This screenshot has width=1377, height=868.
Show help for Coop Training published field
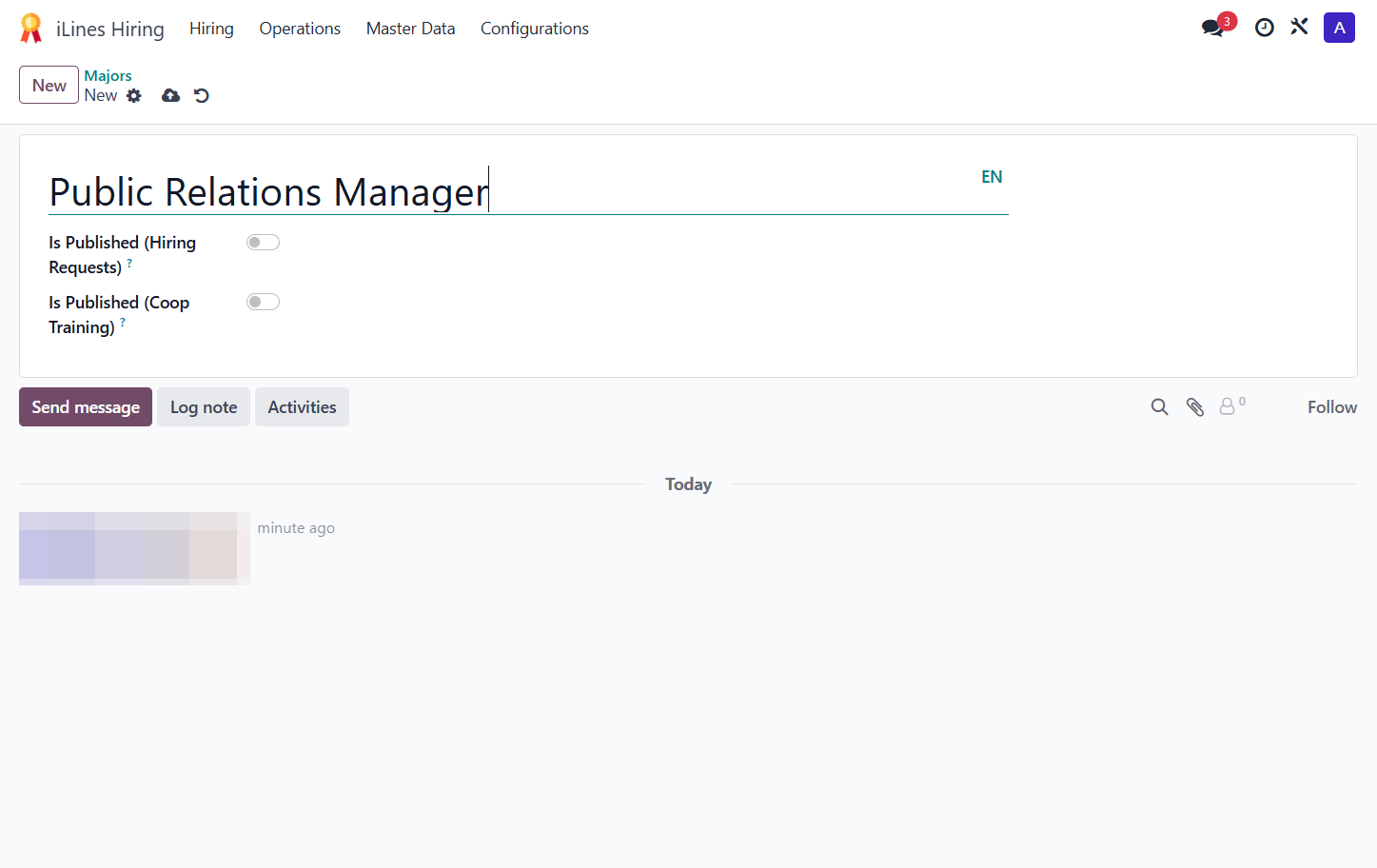(123, 323)
